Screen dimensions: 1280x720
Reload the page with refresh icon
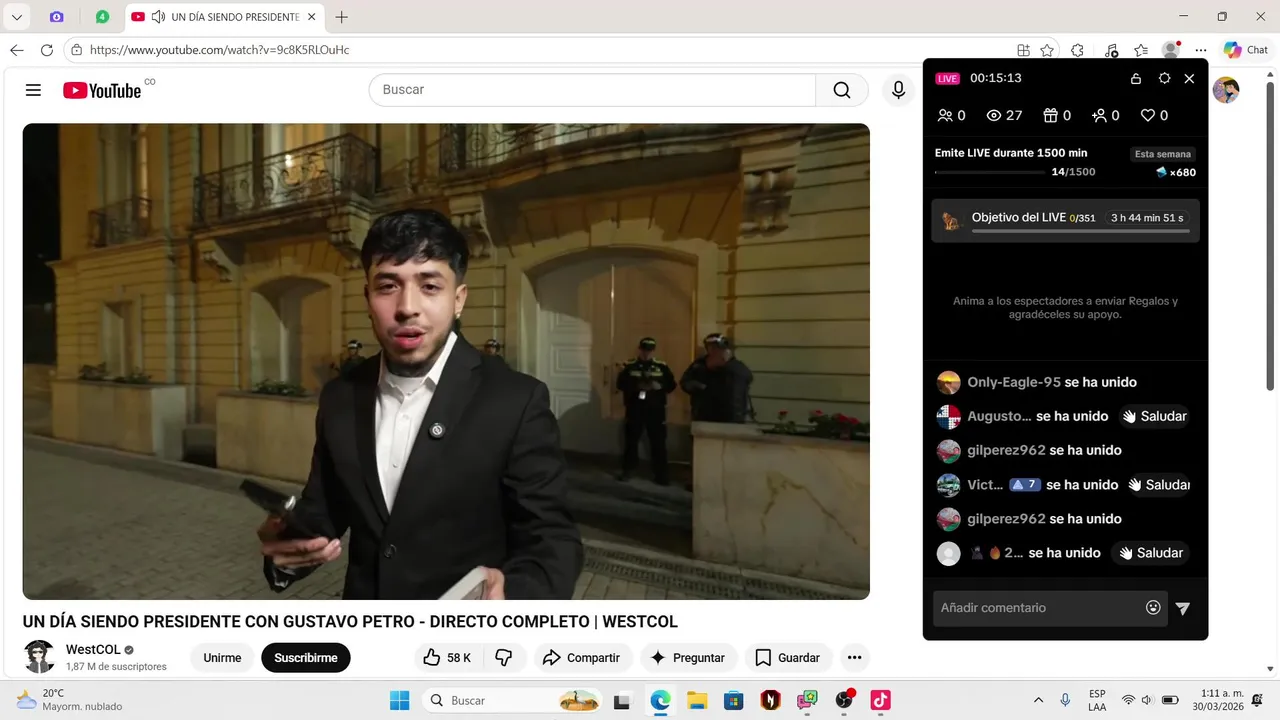pos(47,50)
